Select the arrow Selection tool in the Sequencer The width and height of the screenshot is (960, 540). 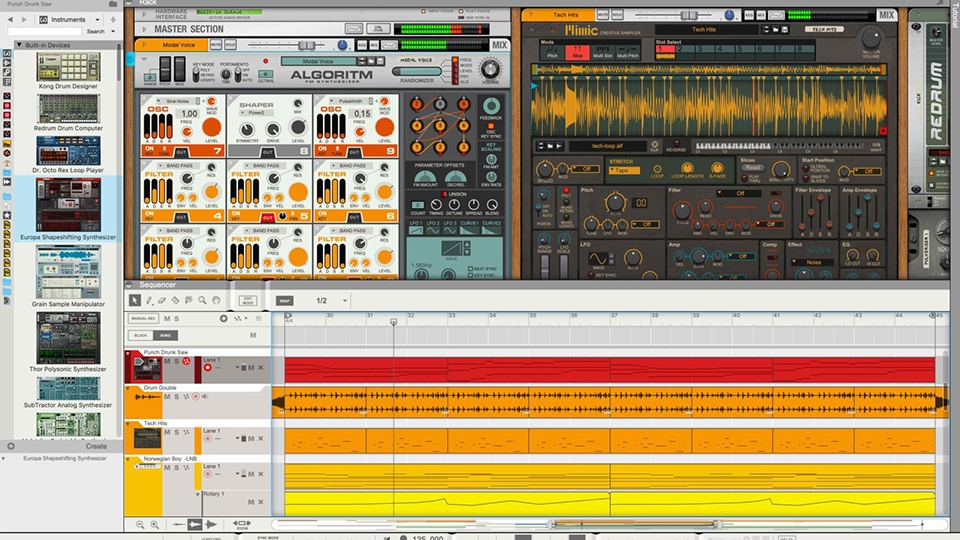135,301
